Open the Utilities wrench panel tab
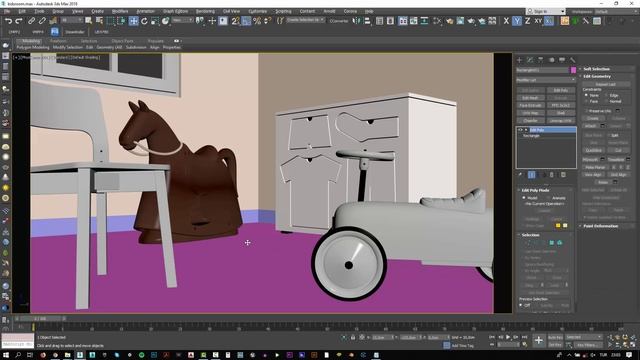 tap(572, 60)
